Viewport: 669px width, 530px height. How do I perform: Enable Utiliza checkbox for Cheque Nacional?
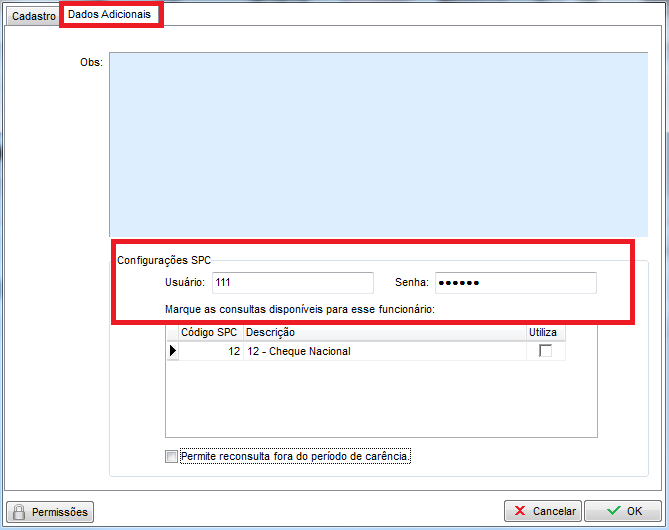click(x=545, y=351)
